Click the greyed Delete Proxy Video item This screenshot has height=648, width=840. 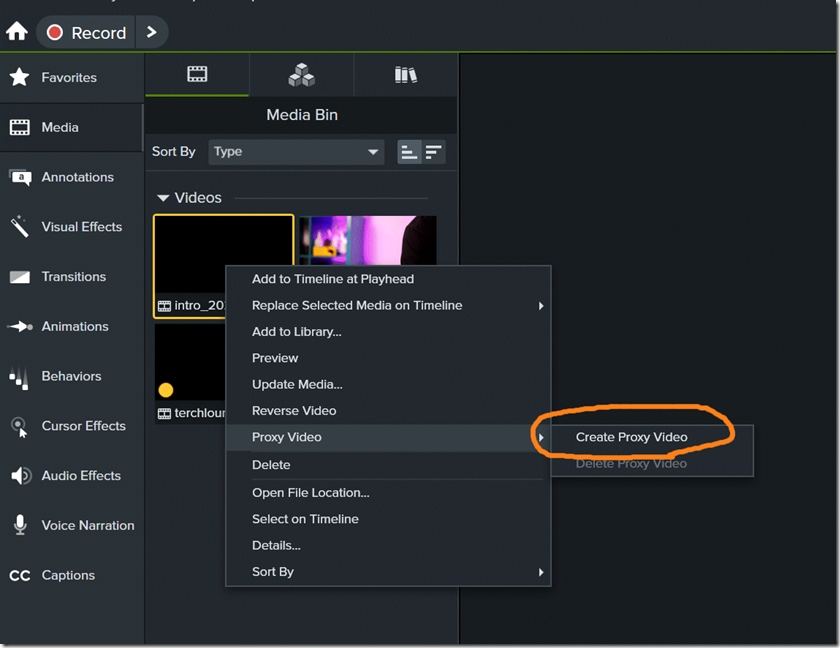[652, 464]
